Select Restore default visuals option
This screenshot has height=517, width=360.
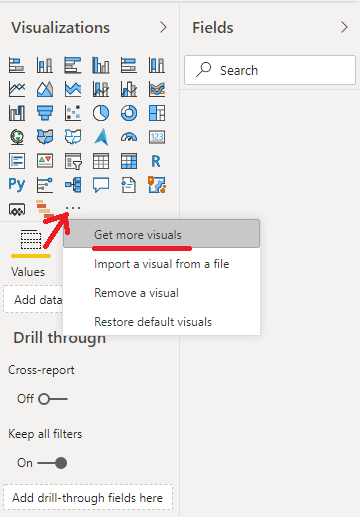coord(161,322)
